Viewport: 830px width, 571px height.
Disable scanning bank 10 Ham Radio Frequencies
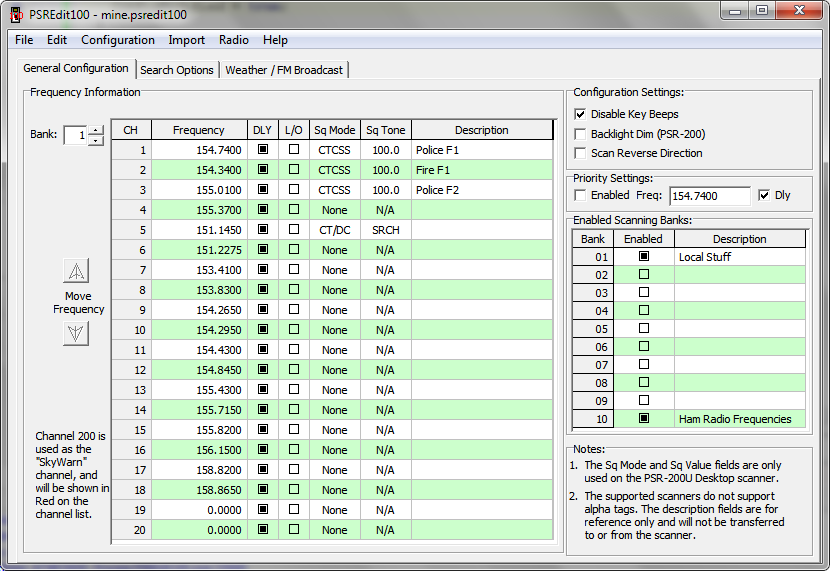point(643,419)
